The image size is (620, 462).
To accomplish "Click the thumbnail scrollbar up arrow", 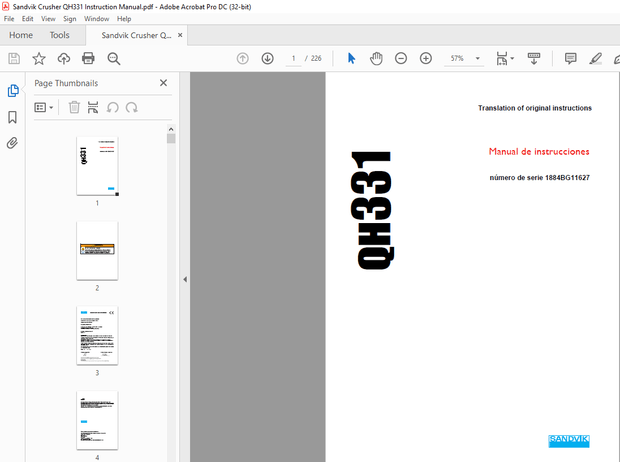I will [171, 129].
